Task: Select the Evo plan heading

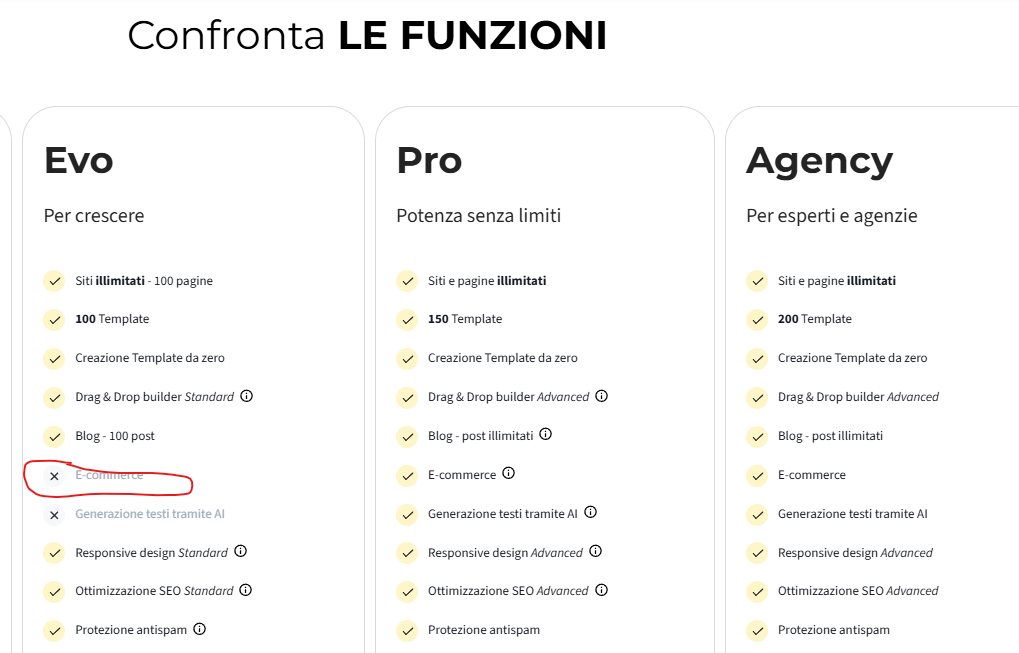Action: point(79,160)
